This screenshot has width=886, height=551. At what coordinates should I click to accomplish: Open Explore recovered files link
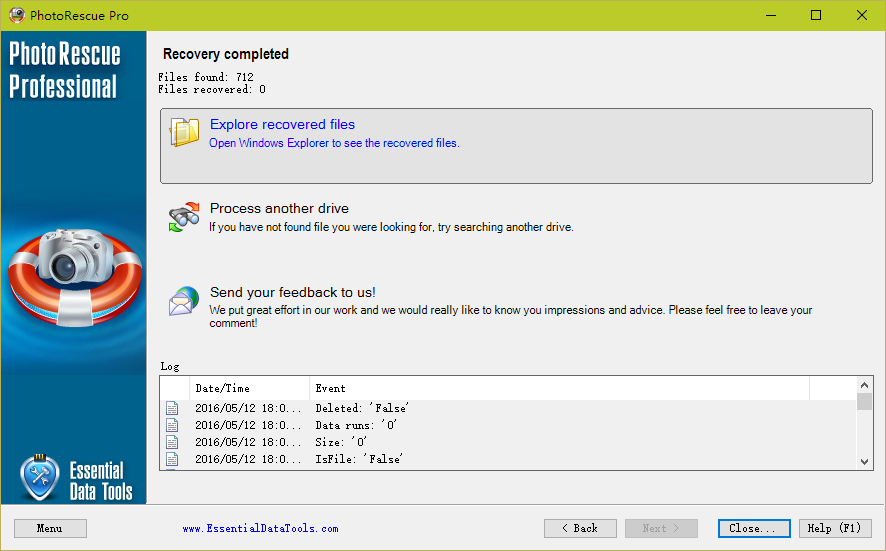coord(283,124)
